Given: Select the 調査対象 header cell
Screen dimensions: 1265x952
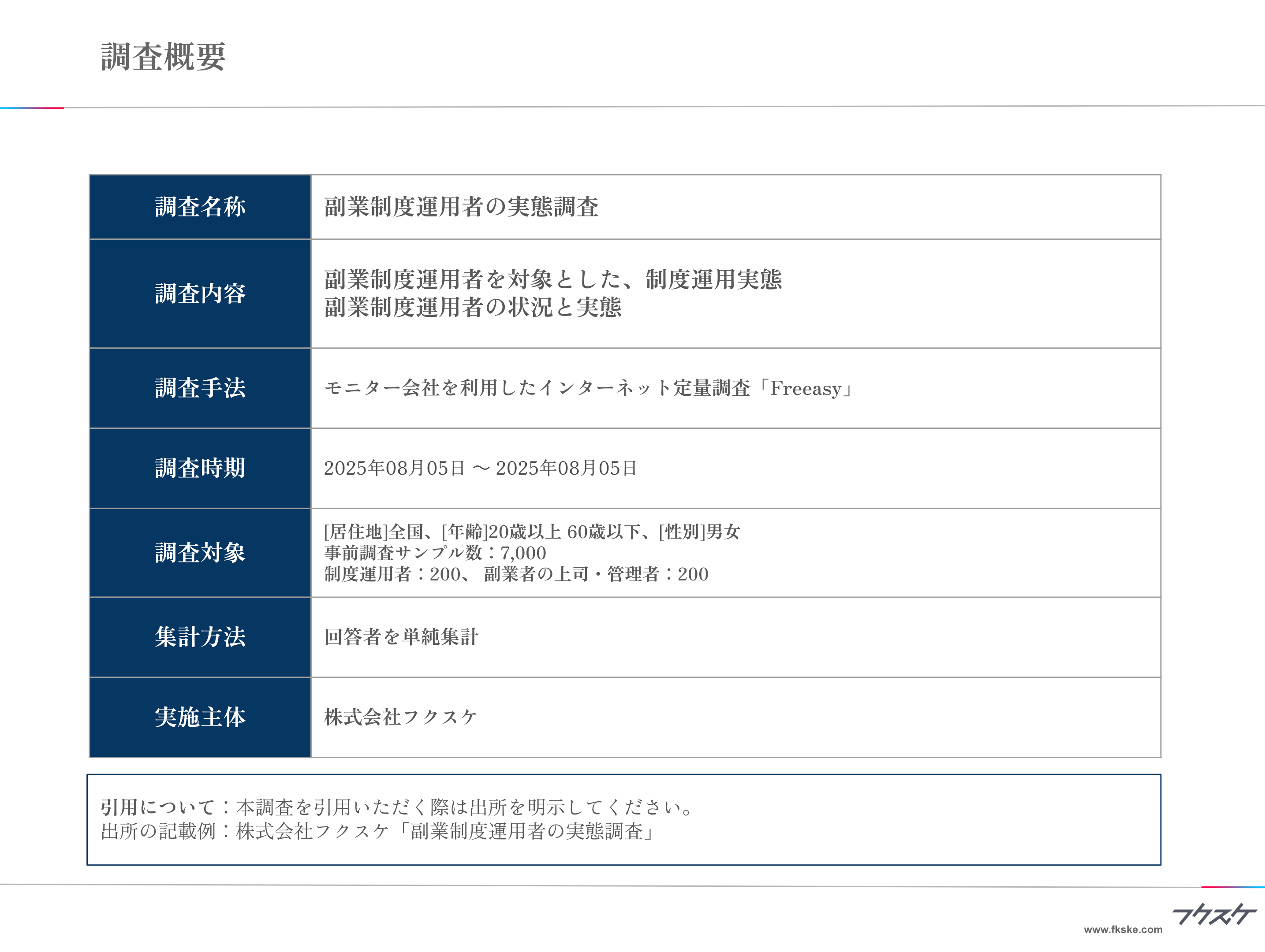Looking at the screenshot, I should point(200,553).
